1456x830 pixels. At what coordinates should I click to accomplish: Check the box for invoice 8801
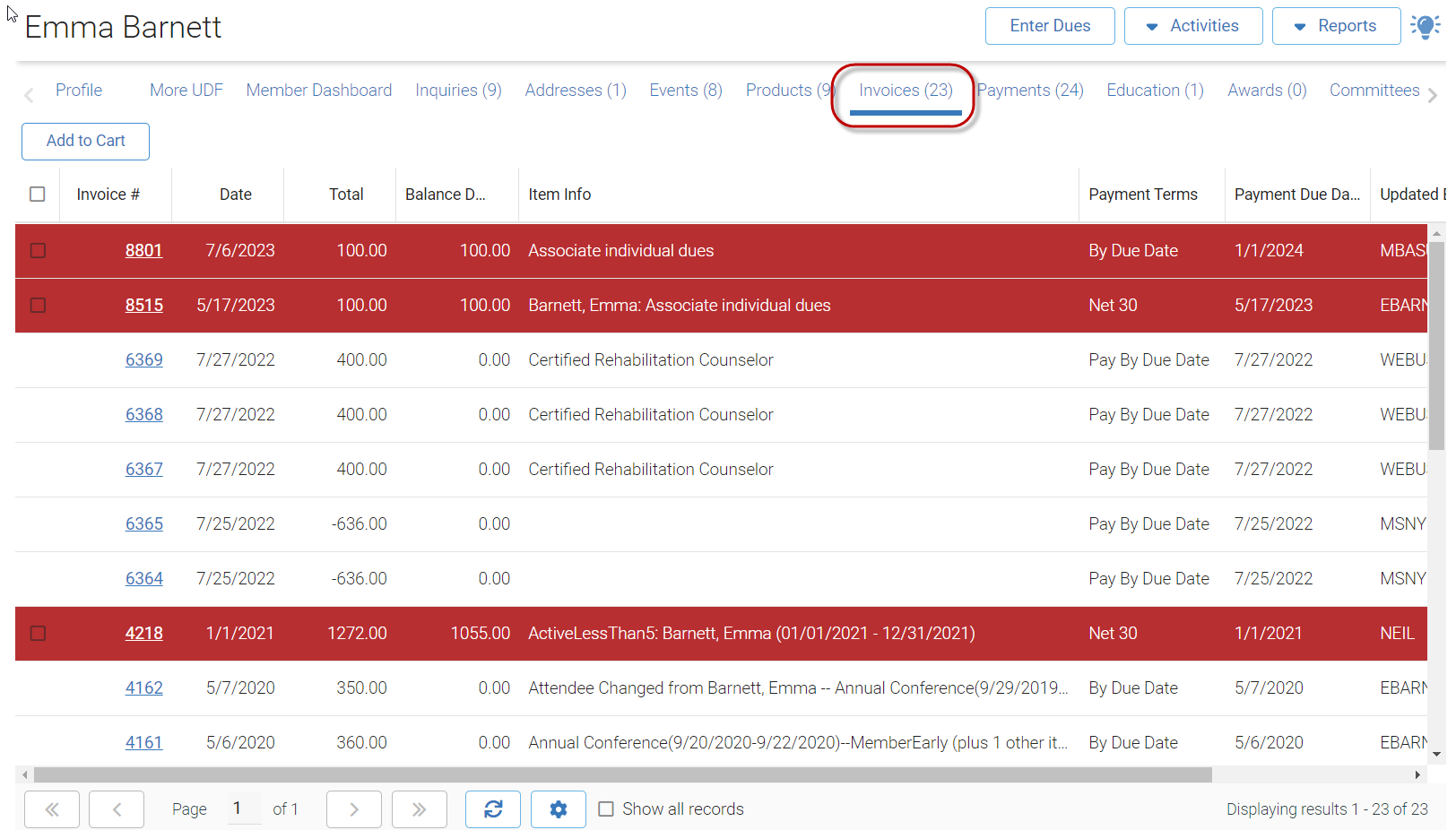(x=38, y=251)
